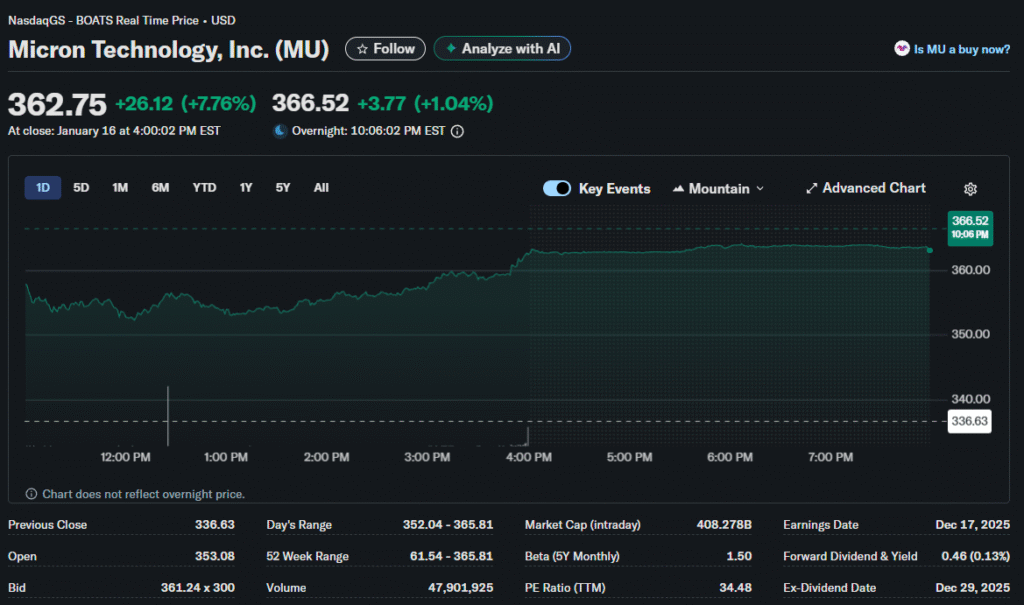The image size is (1024, 605).
Task: Click the moon icon beside Overnight
Action: pos(280,131)
